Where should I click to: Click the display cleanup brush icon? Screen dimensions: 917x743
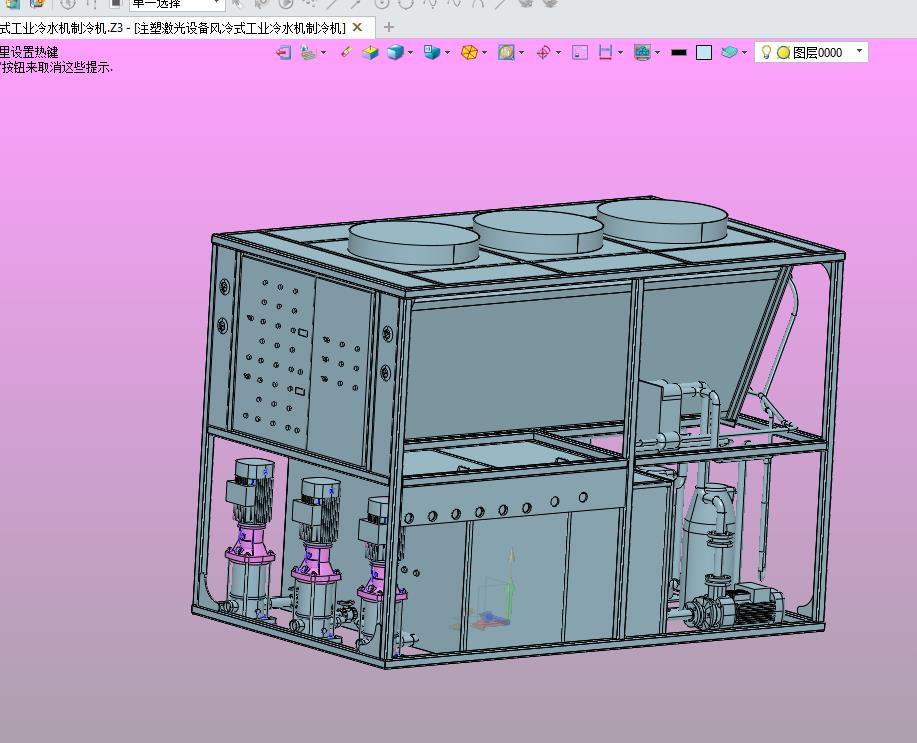coord(308,53)
